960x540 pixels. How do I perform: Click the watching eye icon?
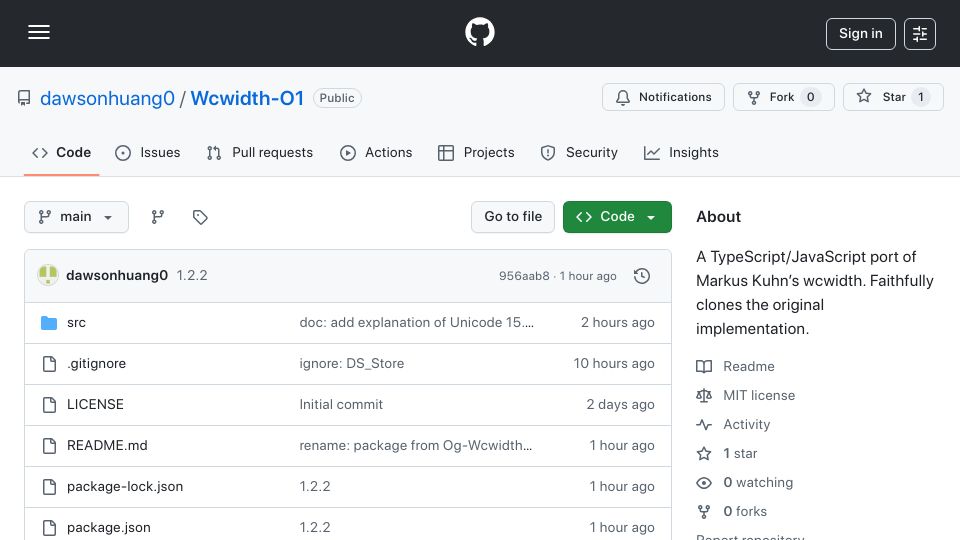pos(704,483)
